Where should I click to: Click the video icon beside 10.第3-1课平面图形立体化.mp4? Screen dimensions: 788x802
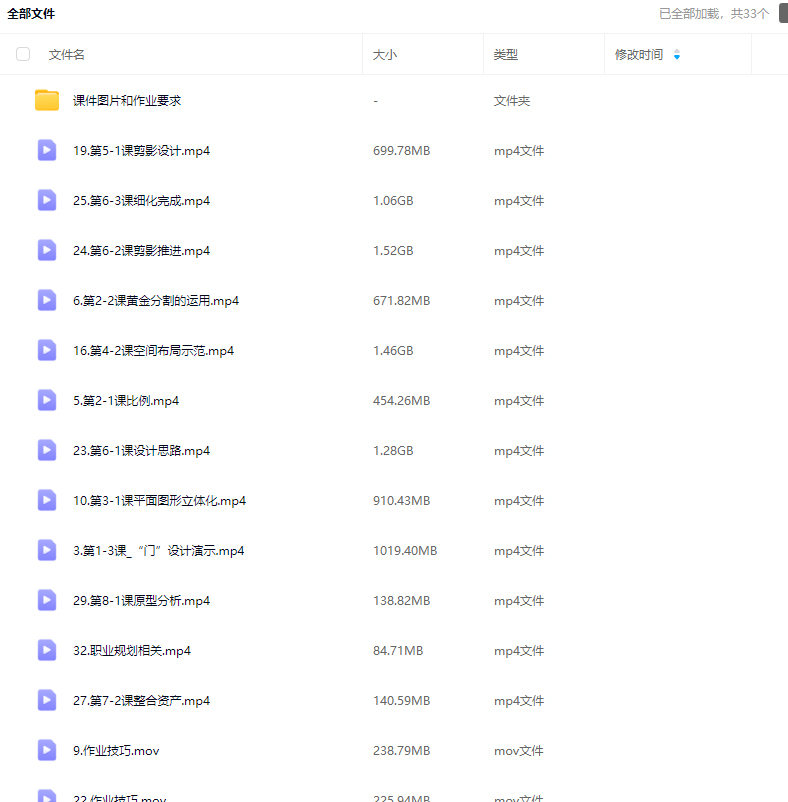(47, 500)
